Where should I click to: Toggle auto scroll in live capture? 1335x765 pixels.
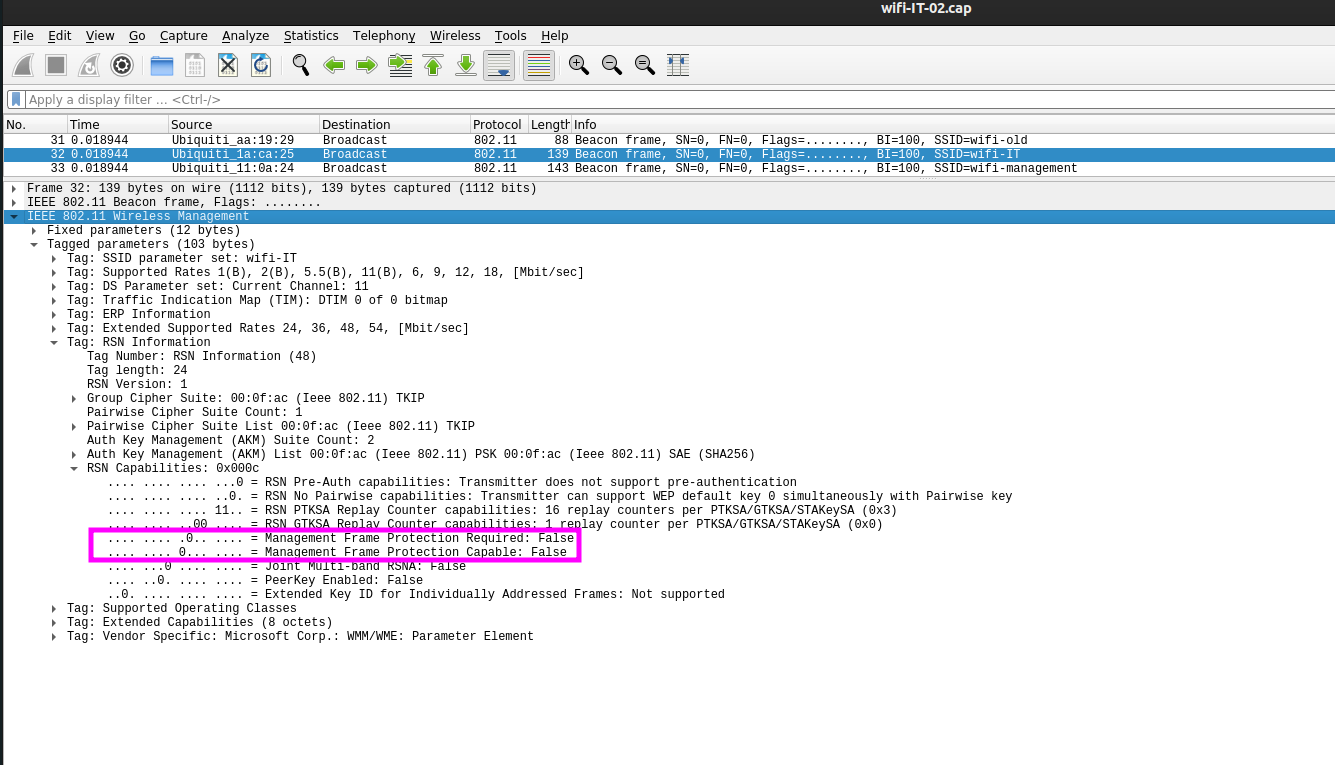click(x=498, y=65)
